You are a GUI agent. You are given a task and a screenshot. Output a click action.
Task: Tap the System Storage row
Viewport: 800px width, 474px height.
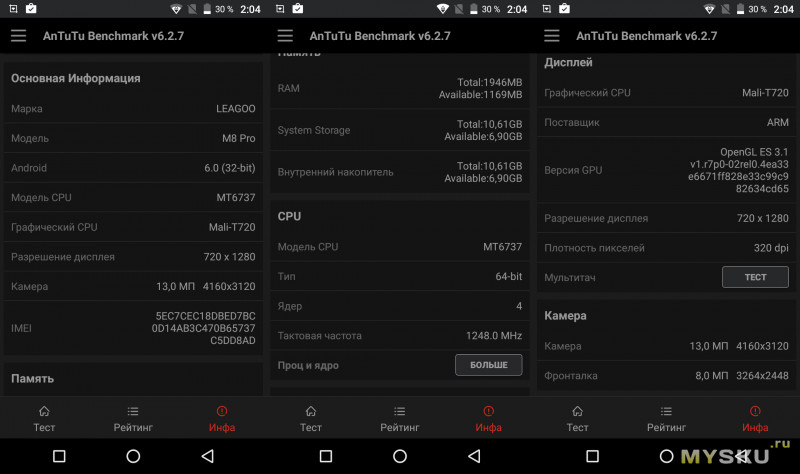(400, 130)
